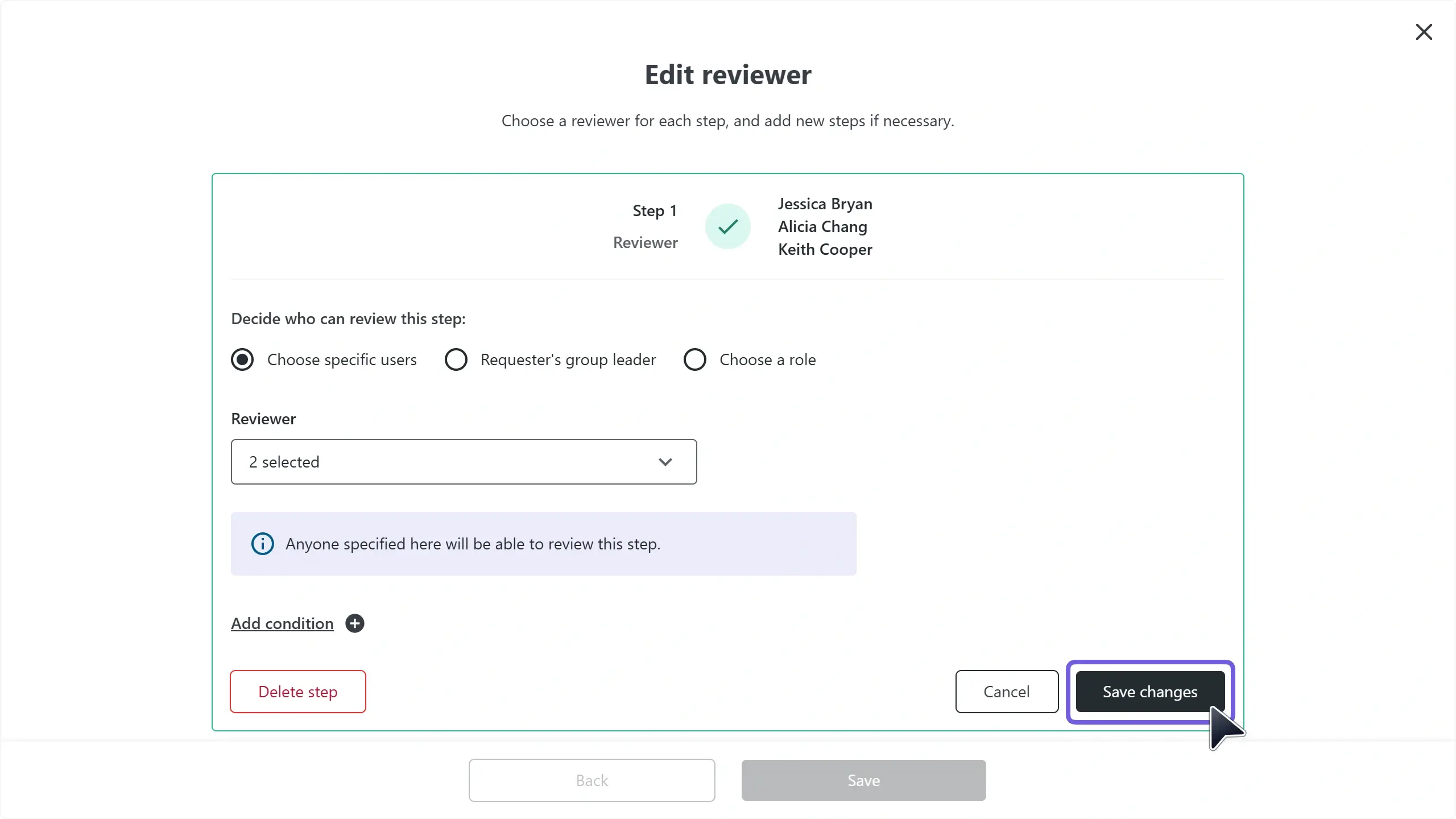
Task: Click Cancel to discard step edits
Action: pos(1007,692)
